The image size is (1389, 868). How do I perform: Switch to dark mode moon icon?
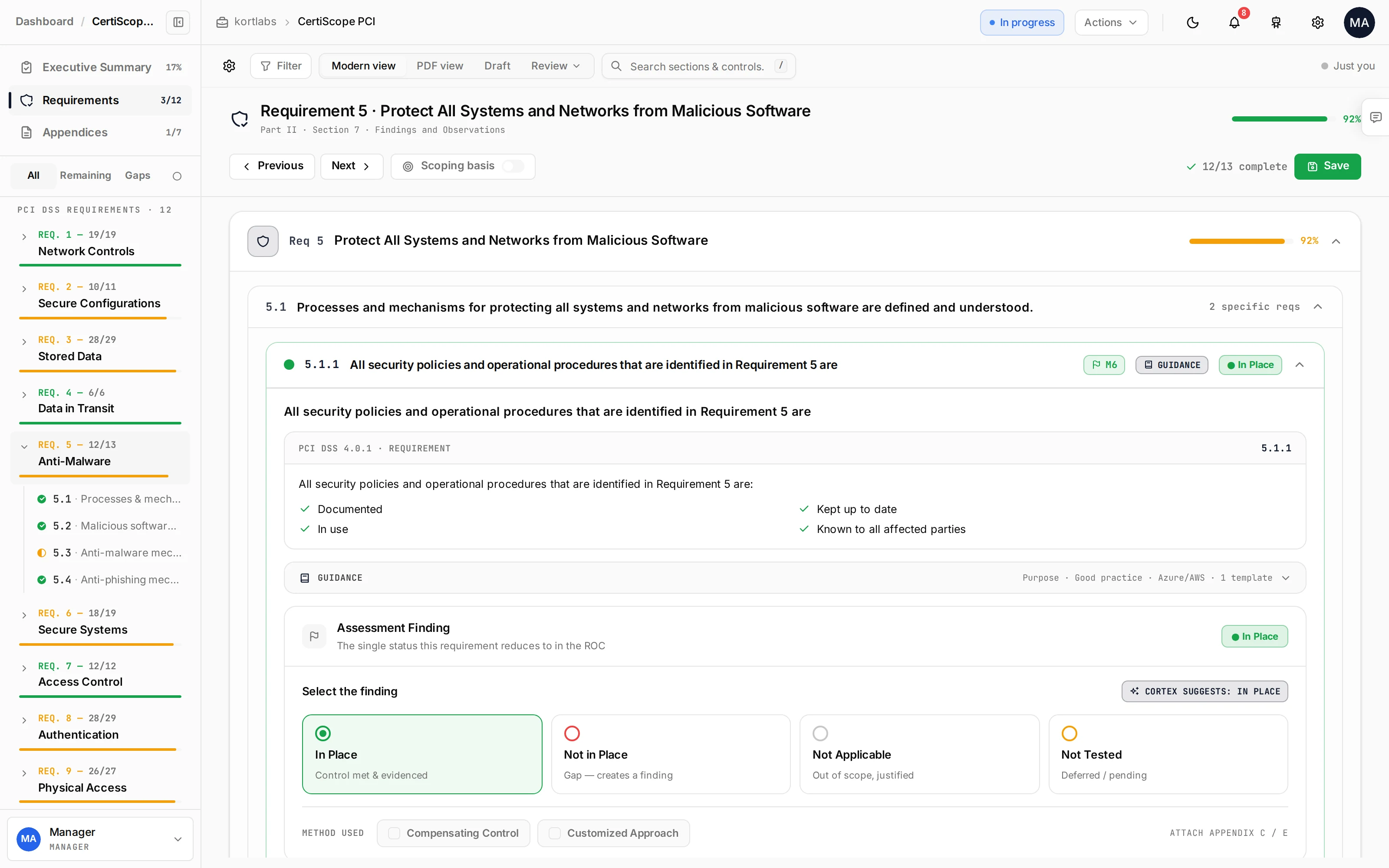click(x=1193, y=23)
